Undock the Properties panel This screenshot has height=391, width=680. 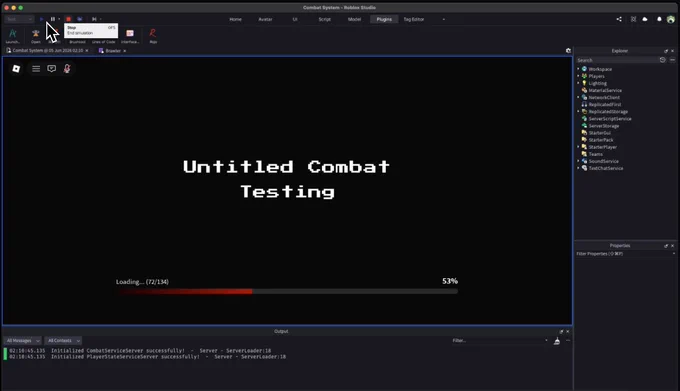pos(666,246)
